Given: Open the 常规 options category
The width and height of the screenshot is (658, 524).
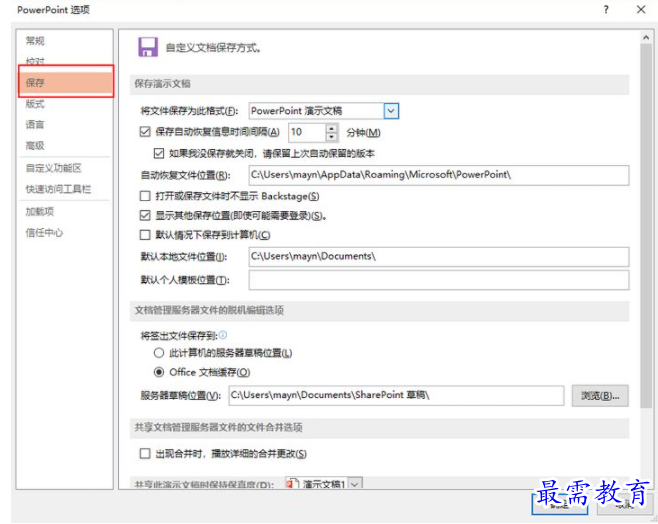Looking at the screenshot, I should pos(35,41).
